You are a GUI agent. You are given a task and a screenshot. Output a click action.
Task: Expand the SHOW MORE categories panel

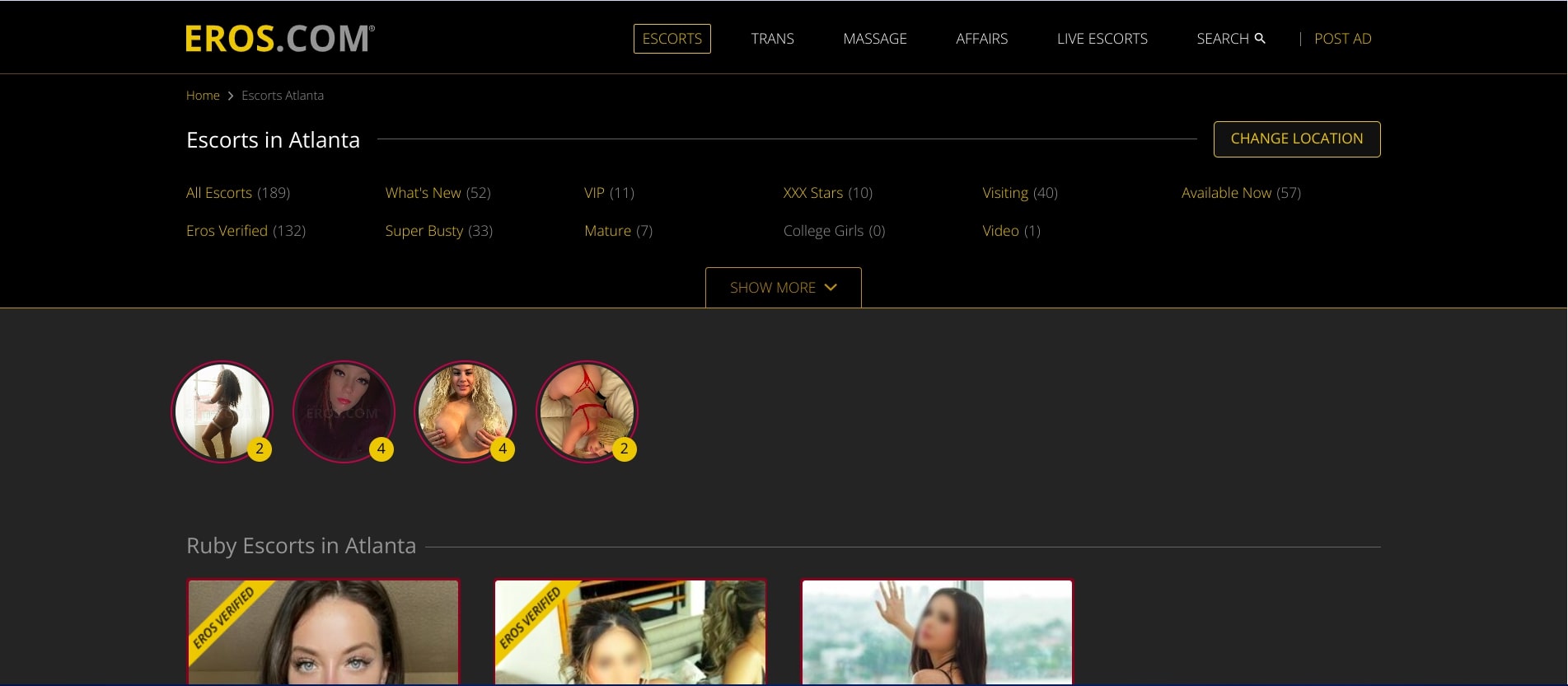click(784, 288)
